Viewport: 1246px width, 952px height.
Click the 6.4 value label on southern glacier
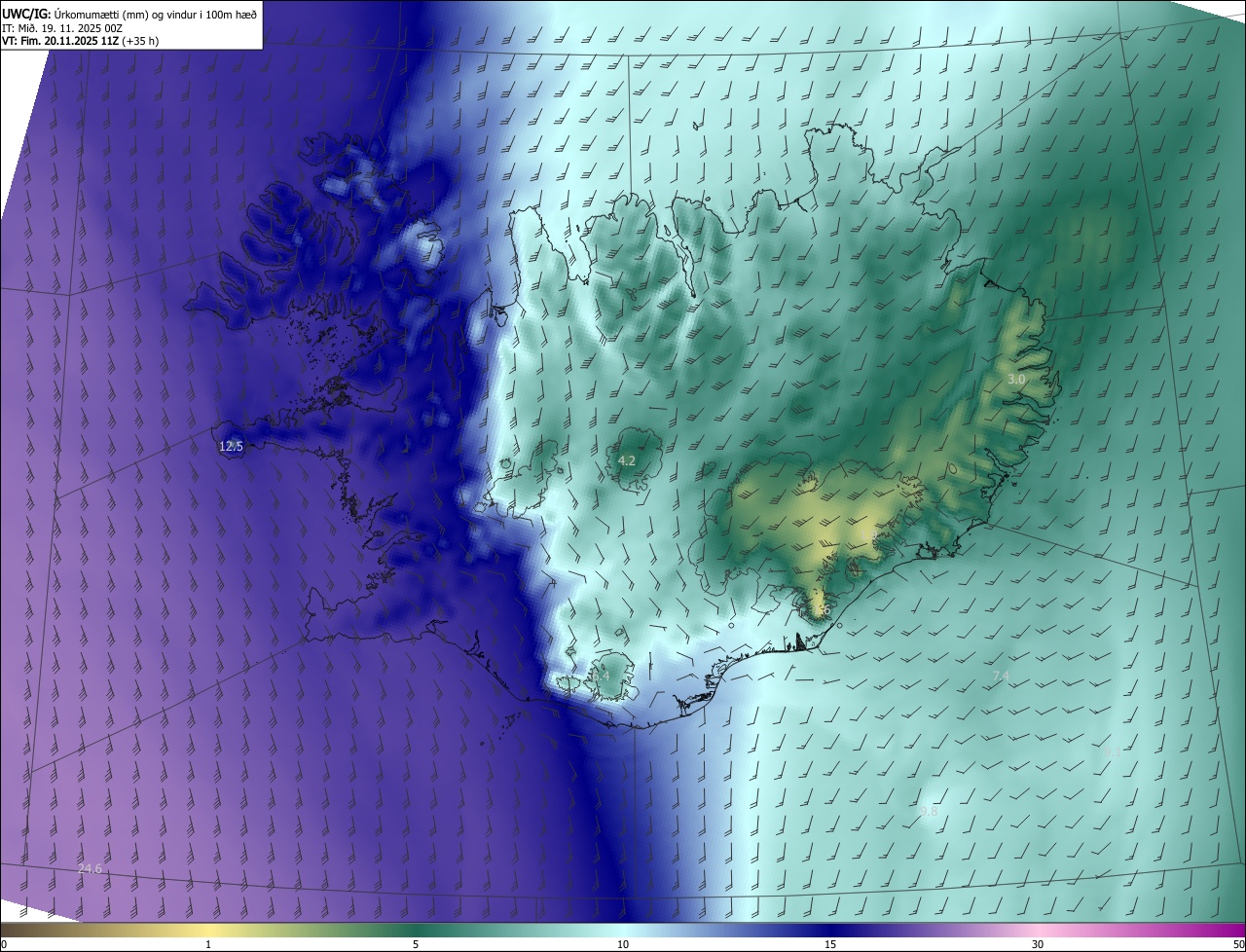(600, 676)
